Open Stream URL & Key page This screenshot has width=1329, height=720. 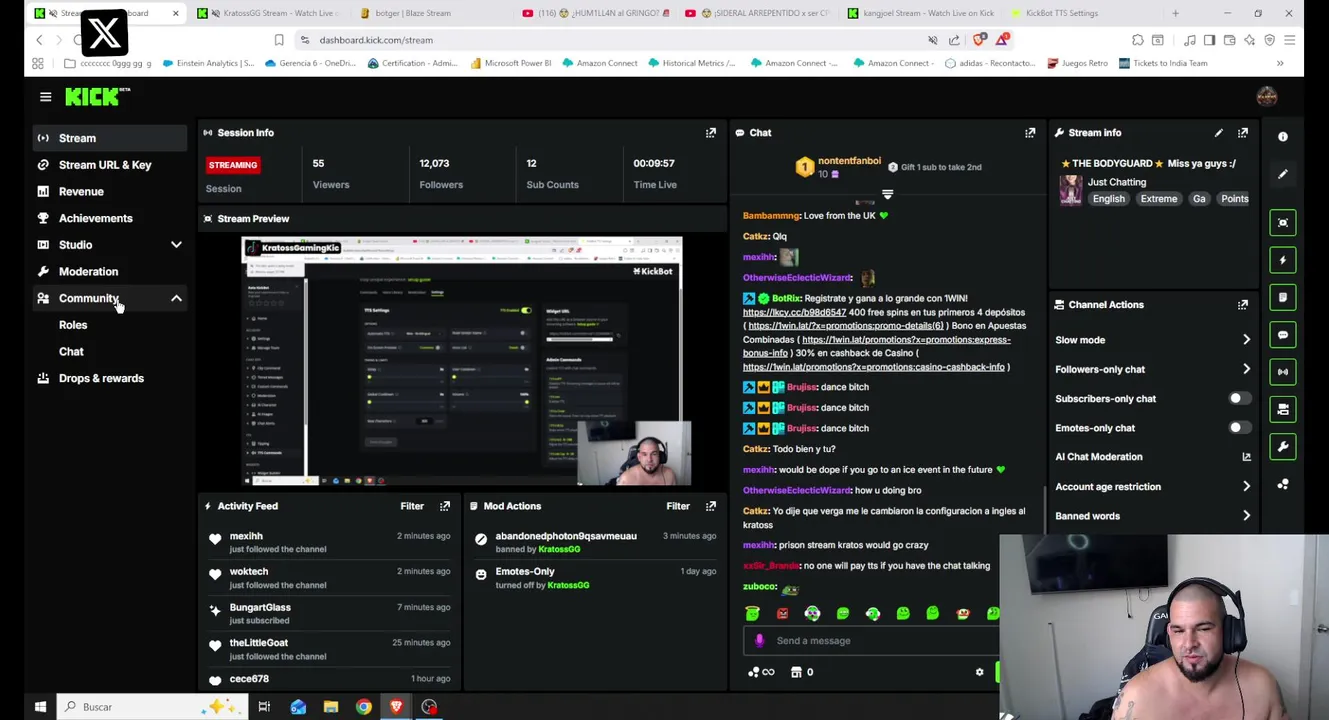109,165
